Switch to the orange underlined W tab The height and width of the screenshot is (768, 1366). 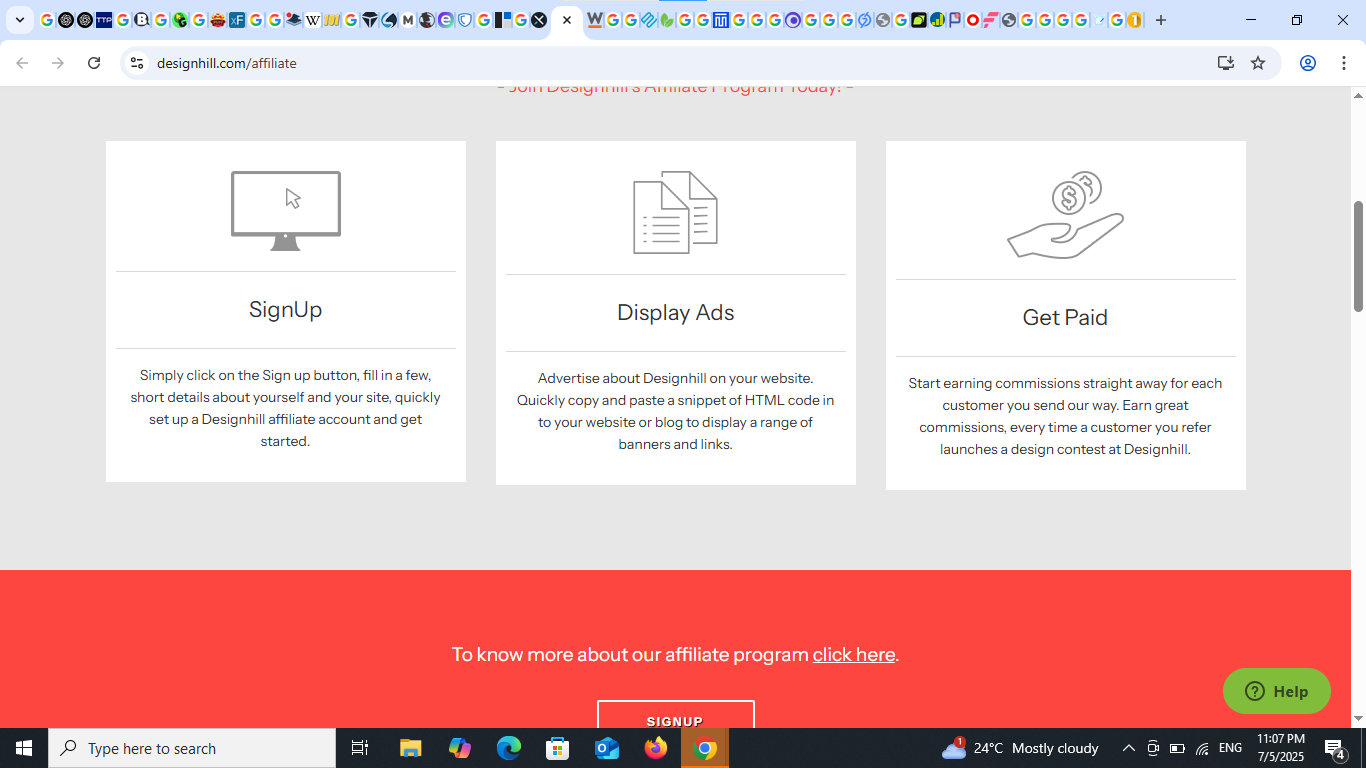coord(595,20)
